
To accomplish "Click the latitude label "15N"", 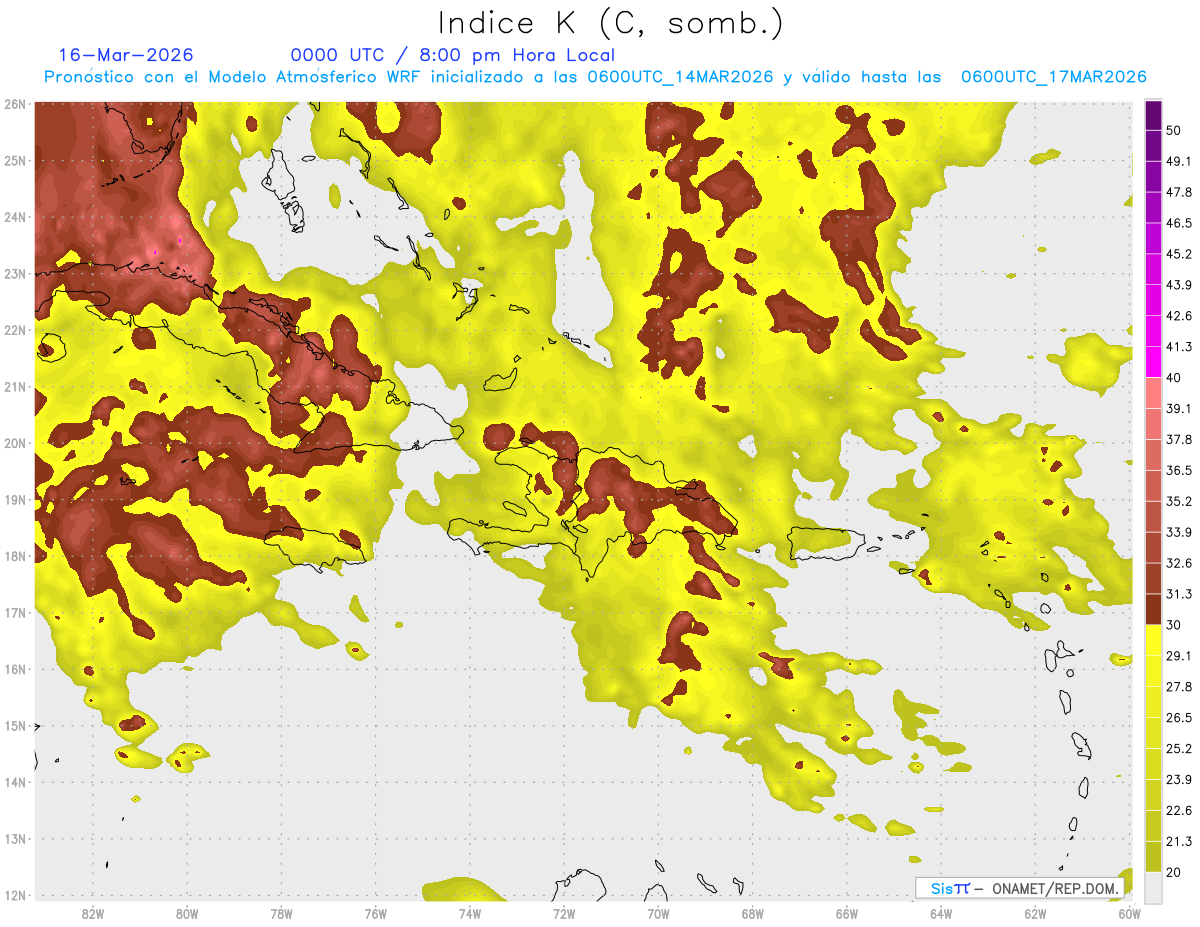I will (15, 726).
